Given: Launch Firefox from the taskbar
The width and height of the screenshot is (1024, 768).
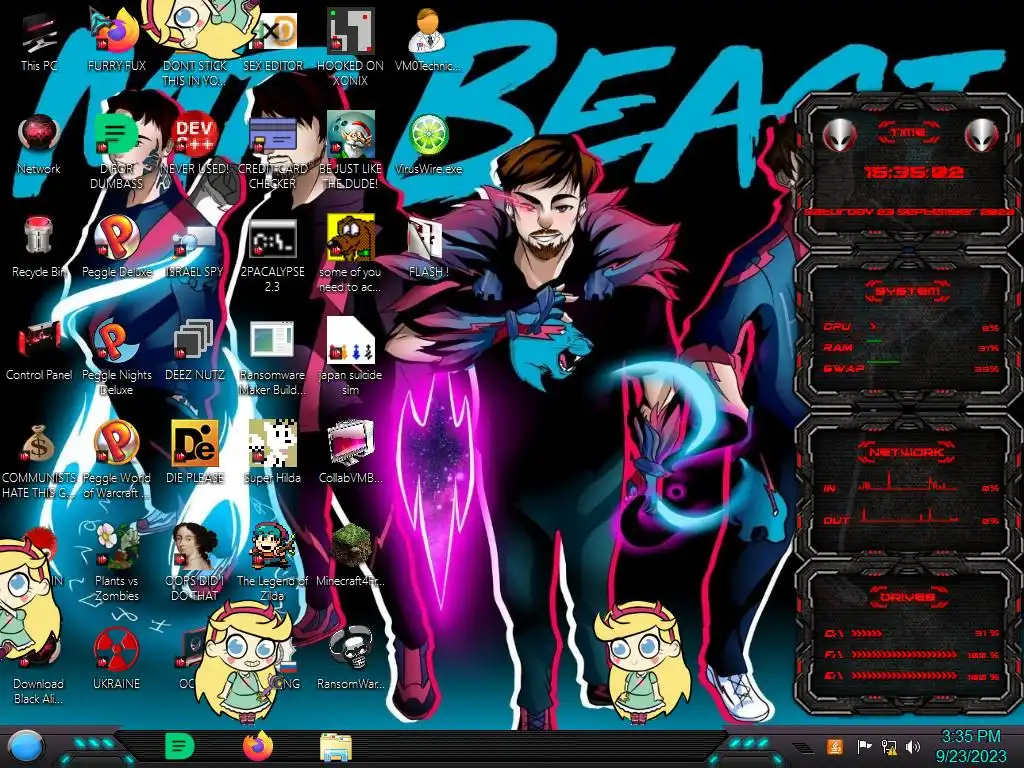Looking at the screenshot, I should point(257,746).
